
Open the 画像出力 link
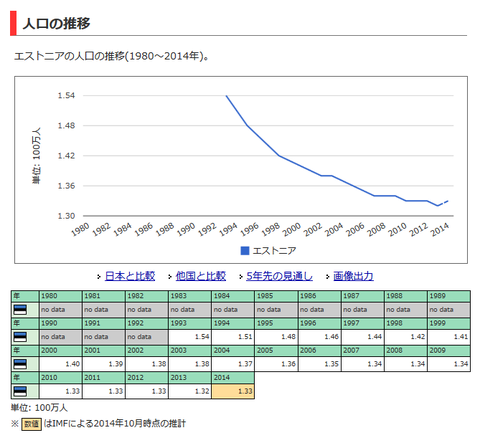[x=353, y=276]
